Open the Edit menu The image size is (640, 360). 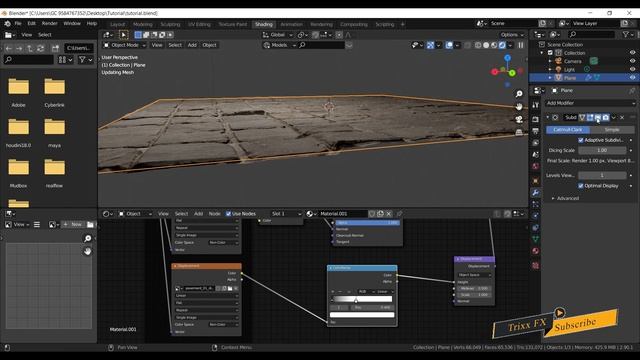[31, 24]
